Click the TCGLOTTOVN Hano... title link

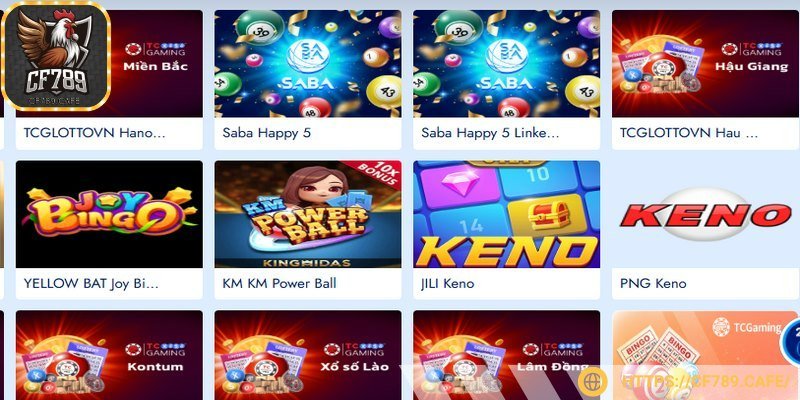94,133
